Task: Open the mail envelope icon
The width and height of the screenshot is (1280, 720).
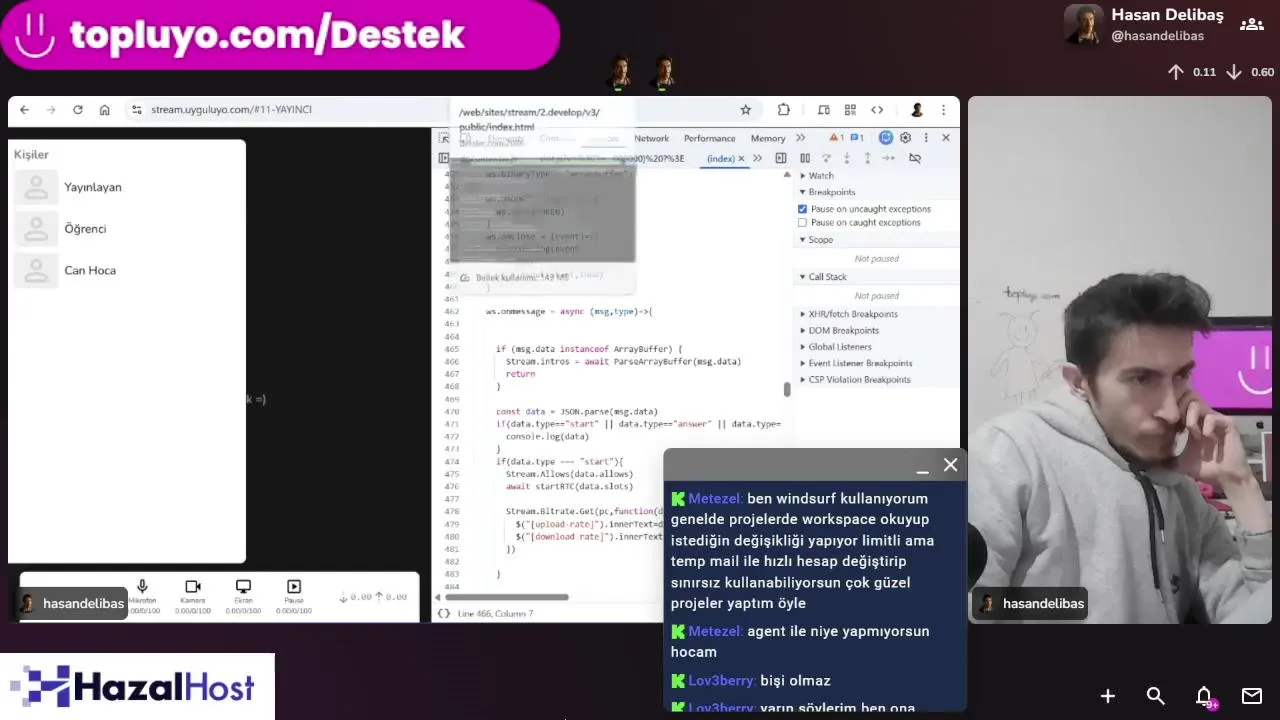Action: (x=1252, y=696)
